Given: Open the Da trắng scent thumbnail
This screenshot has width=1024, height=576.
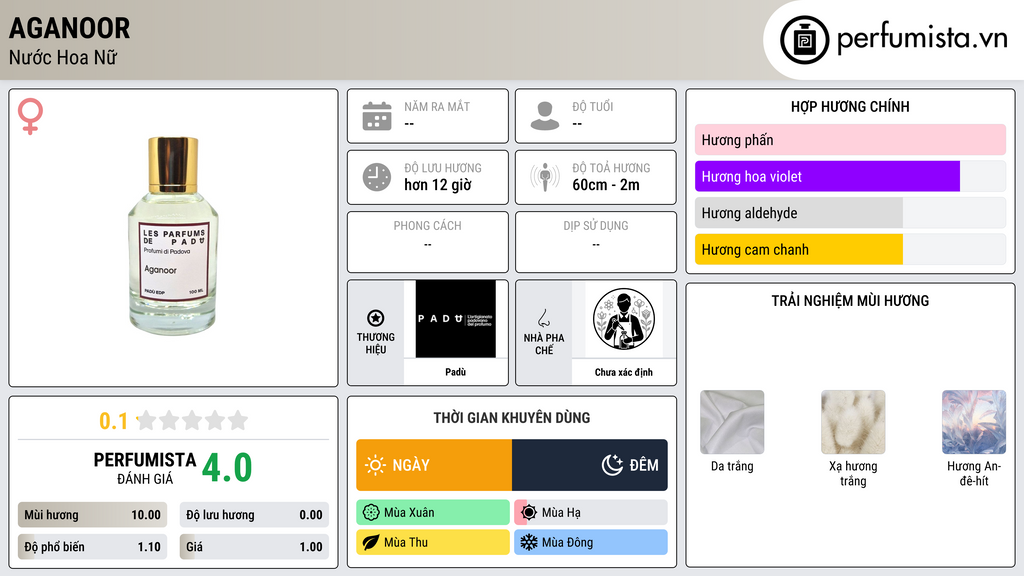Looking at the screenshot, I should coord(732,422).
